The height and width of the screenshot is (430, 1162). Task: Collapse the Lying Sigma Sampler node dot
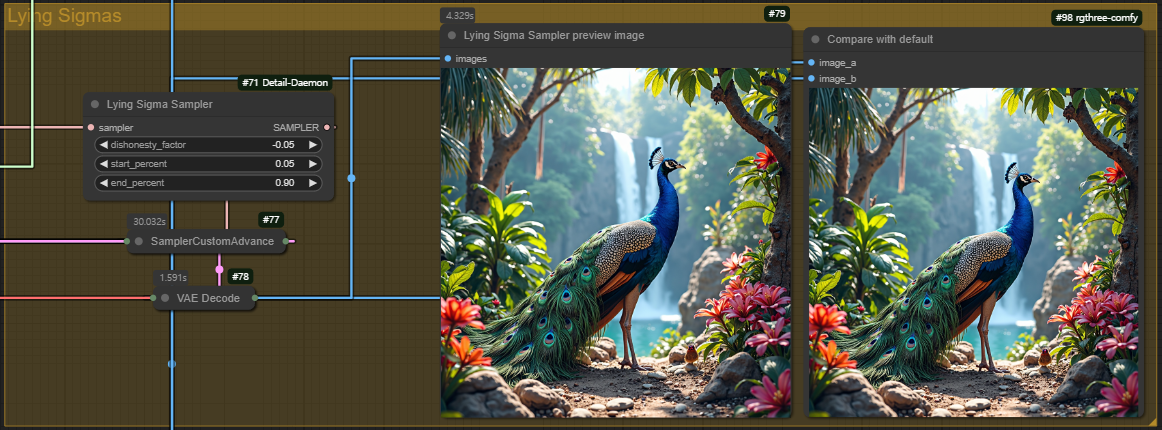[95, 105]
